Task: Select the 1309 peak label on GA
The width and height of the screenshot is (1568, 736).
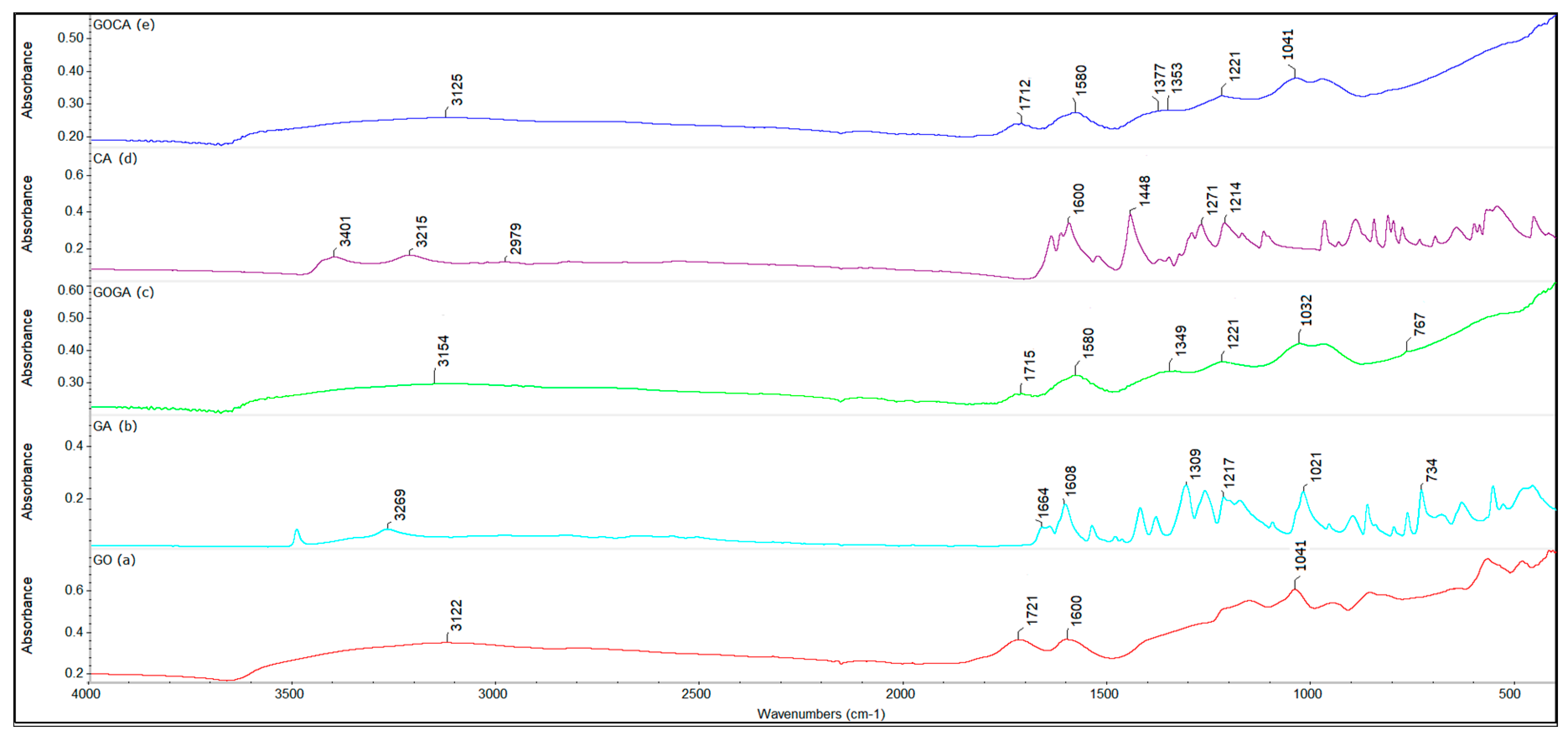Action: [x=1195, y=464]
